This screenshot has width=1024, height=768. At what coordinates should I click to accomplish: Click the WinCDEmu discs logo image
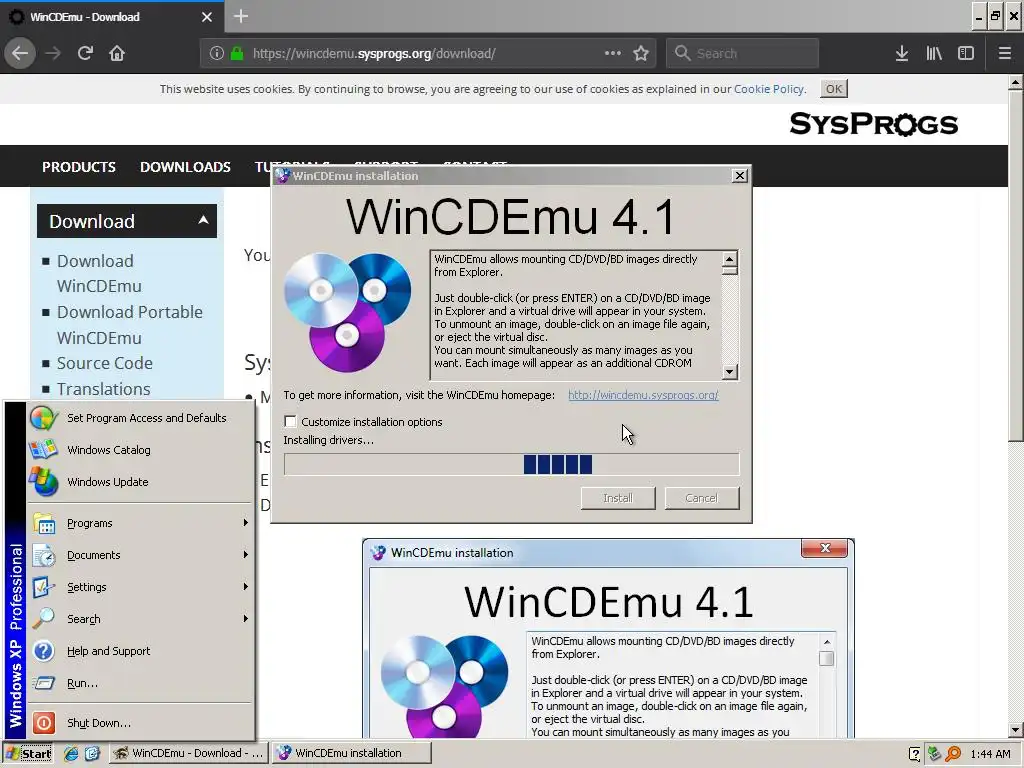[x=347, y=313]
